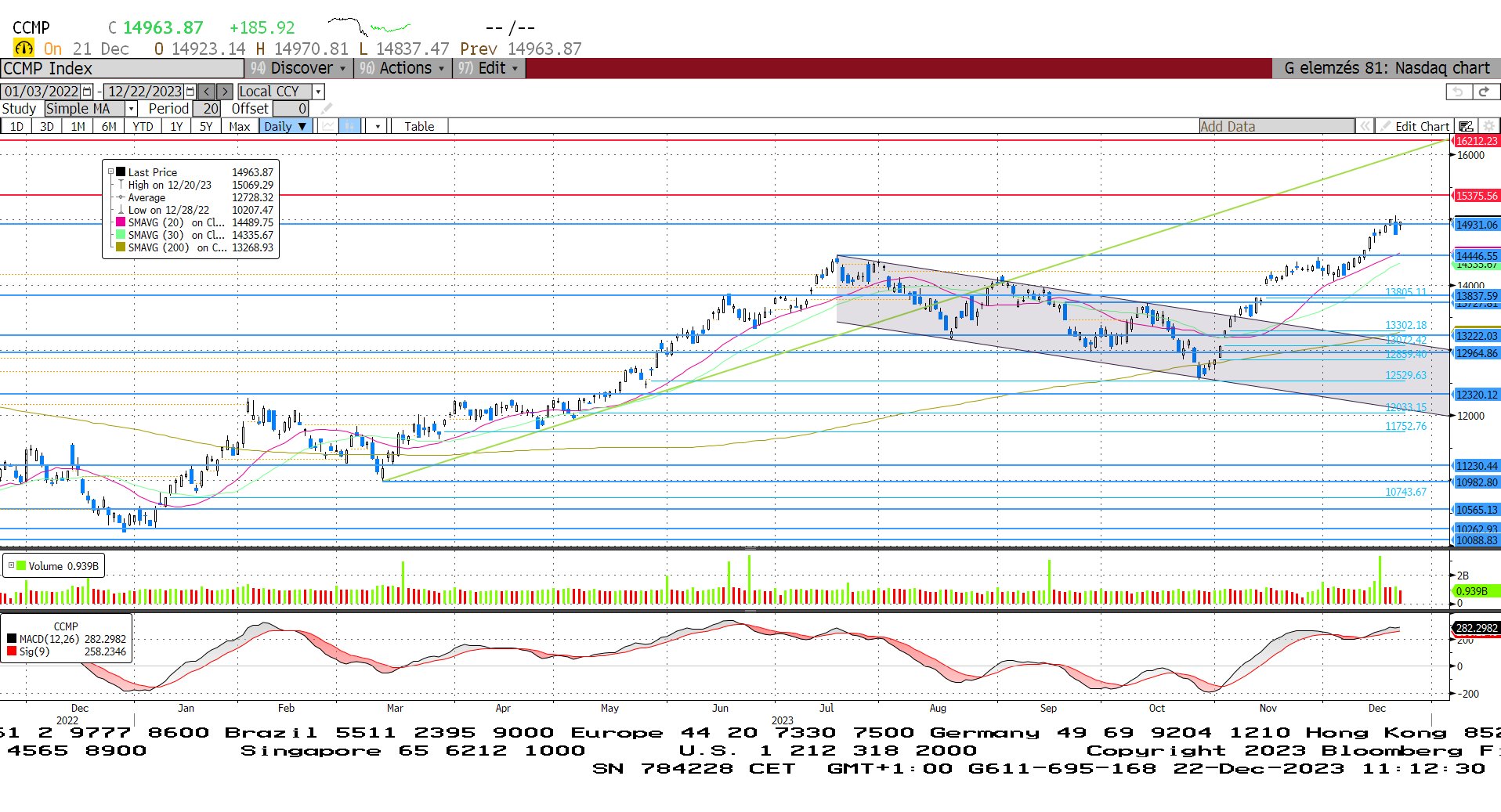Click the previous date range arrow

(x=206, y=92)
